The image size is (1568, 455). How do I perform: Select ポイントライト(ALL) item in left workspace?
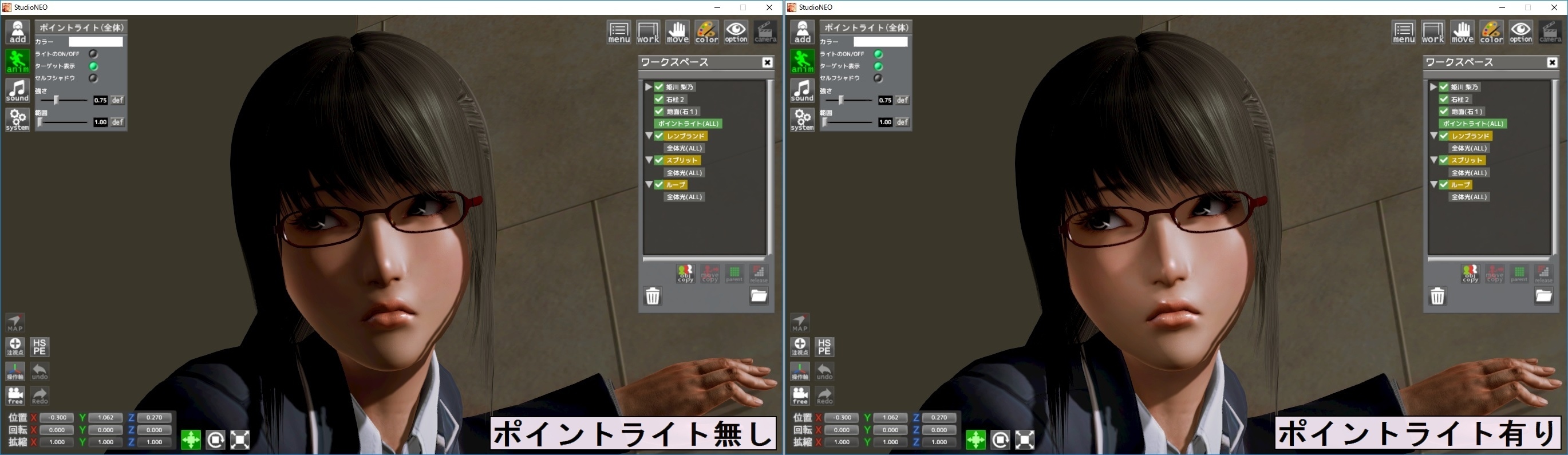[688, 124]
